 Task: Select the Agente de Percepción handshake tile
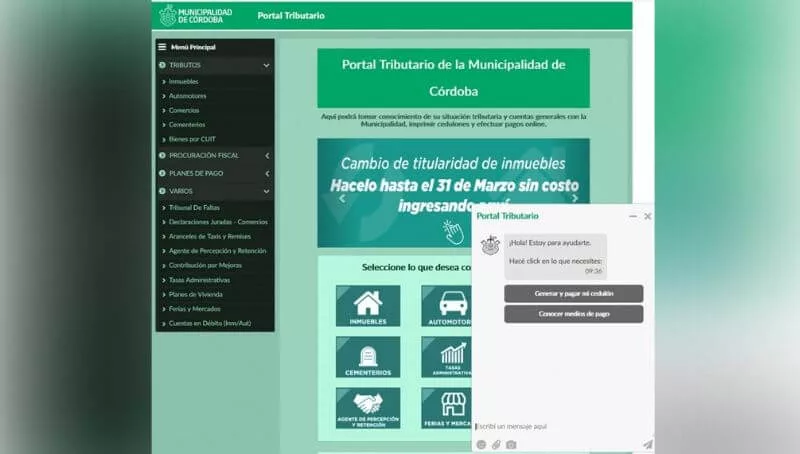pos(367,408)
